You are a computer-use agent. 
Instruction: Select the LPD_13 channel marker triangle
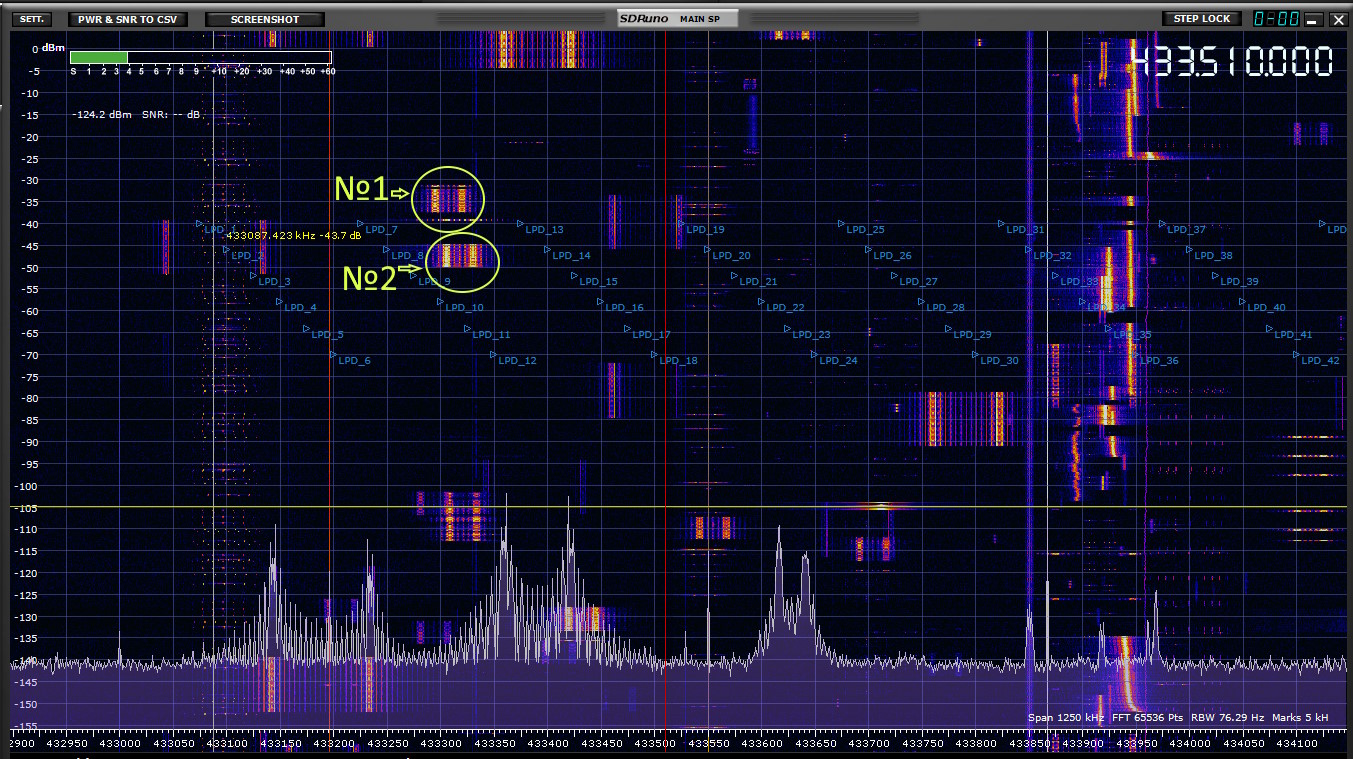pyautogui.click(x=522, y=224)
